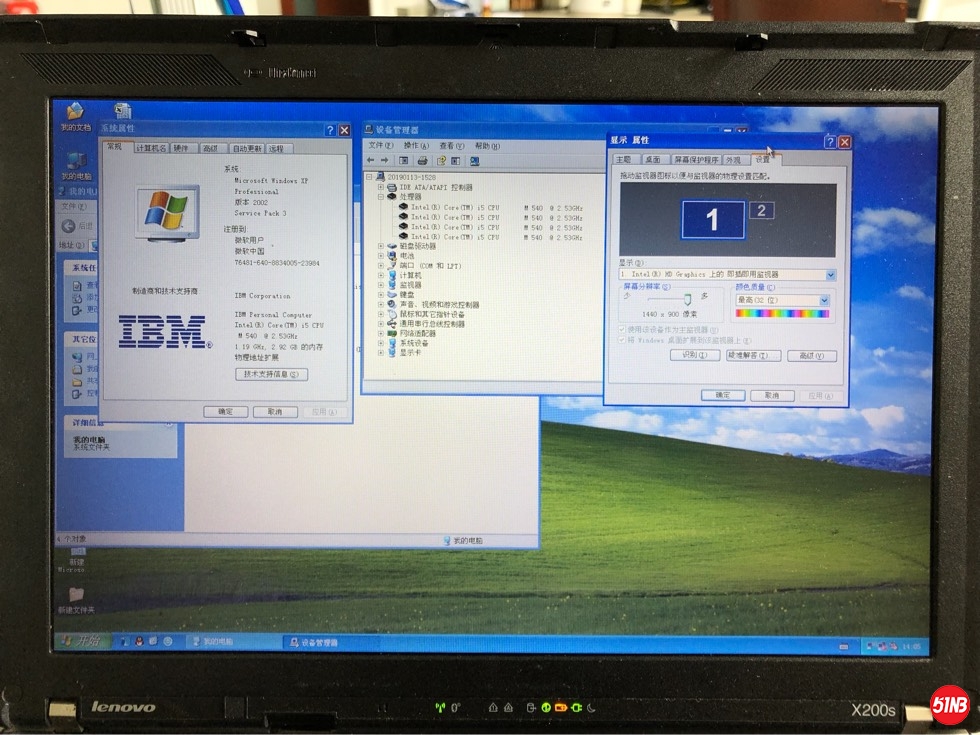Click the 技术支持信息 button

270,374
